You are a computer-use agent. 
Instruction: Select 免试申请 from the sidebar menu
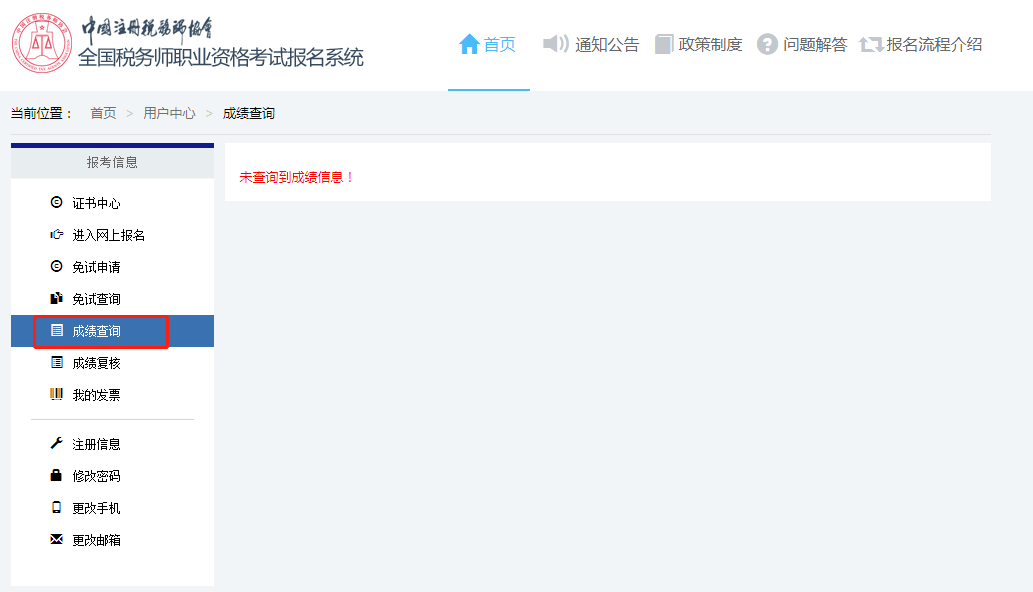click(x=96, y=267)
